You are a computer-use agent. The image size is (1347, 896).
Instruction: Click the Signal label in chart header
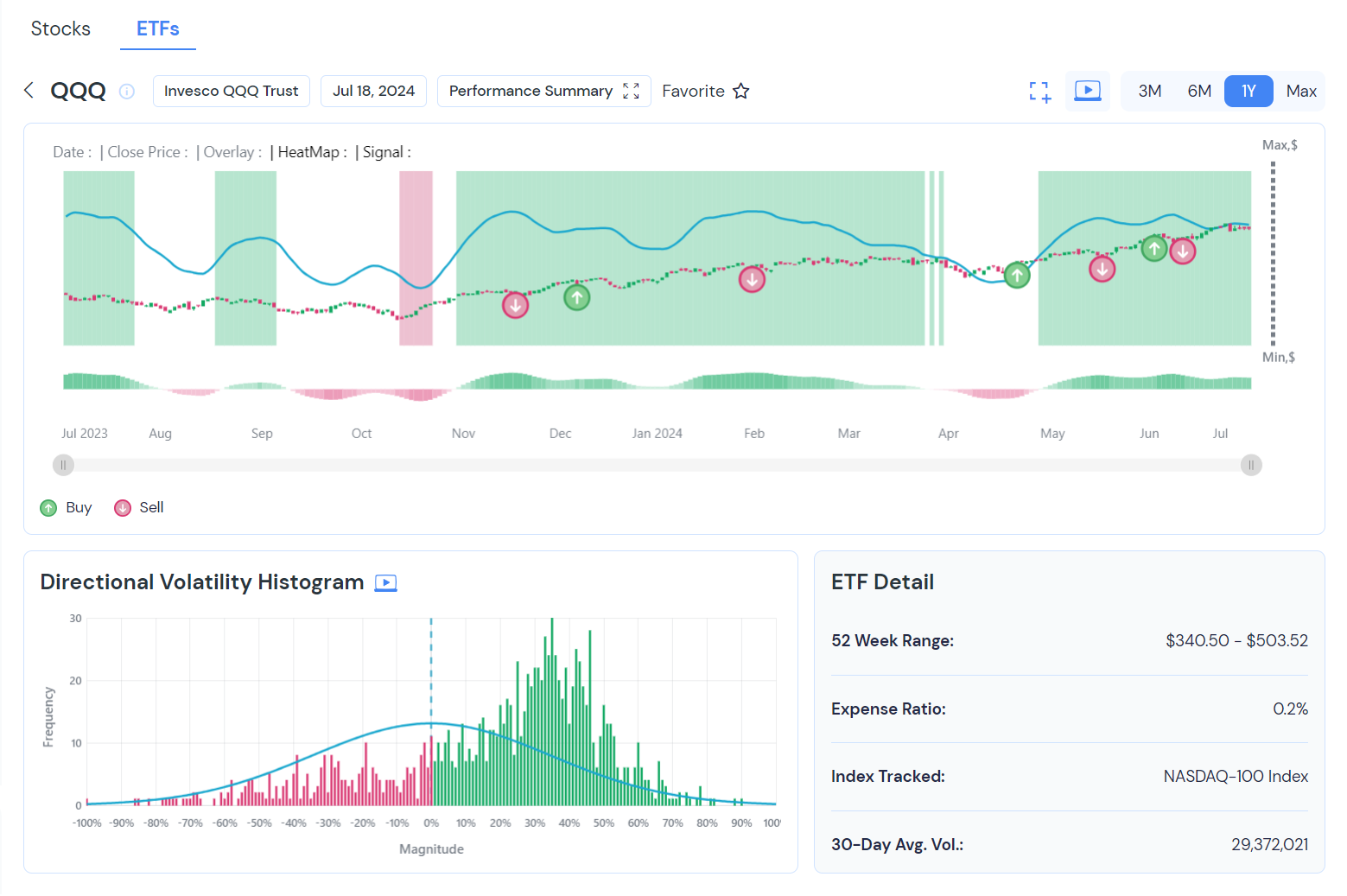coord(386,152)
